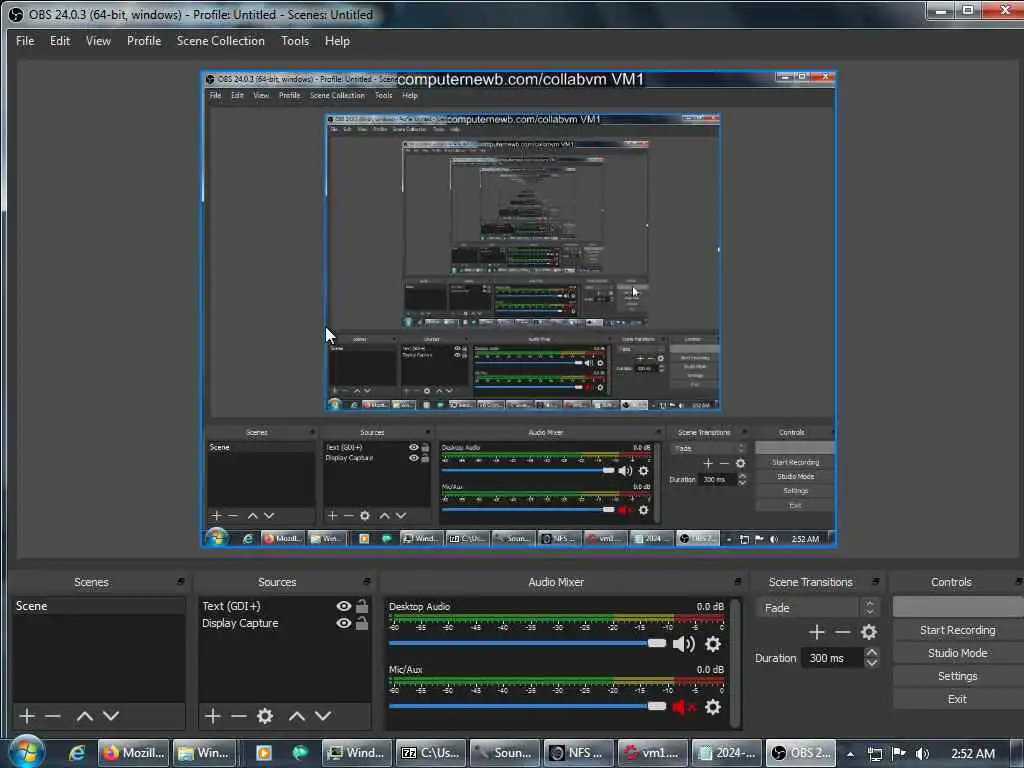Open the Windows Start button
1024x768 pixels.
pos(27,752)
